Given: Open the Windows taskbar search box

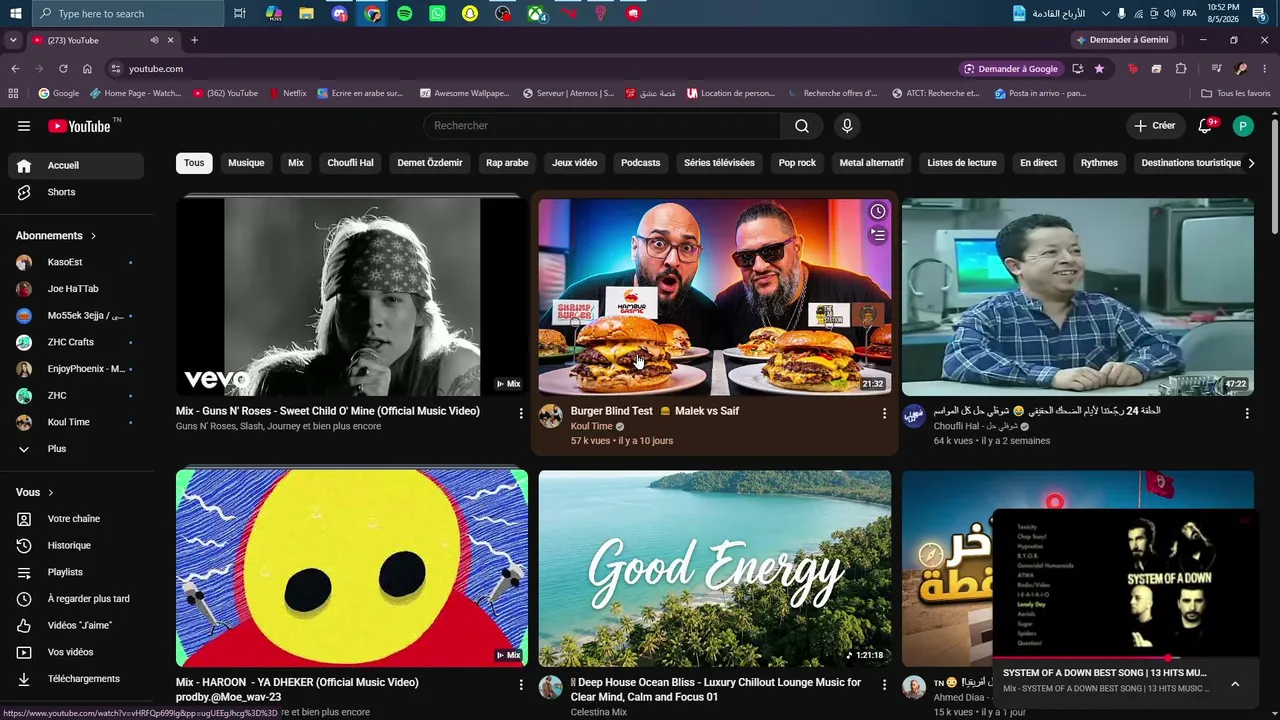Looking at the screenshot, I should click(127, 13).
